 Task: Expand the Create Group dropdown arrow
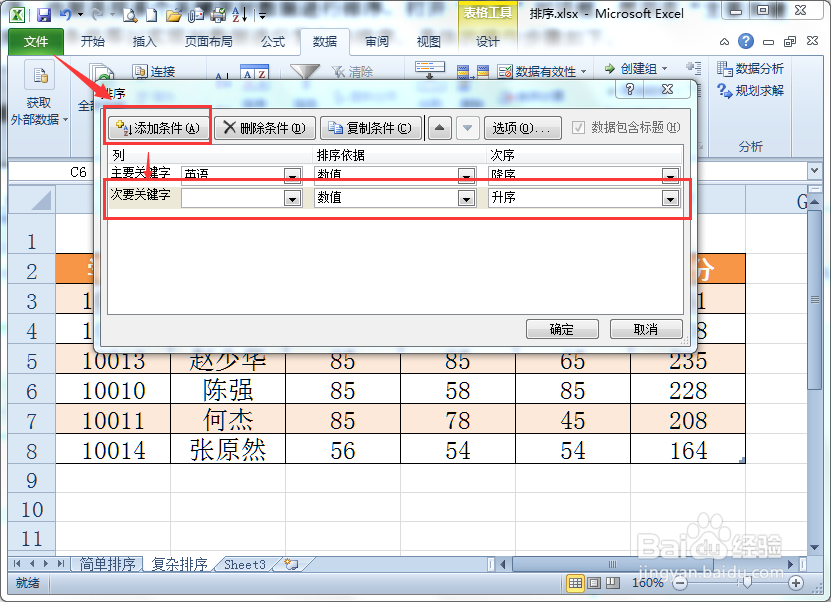coord(665,68)
